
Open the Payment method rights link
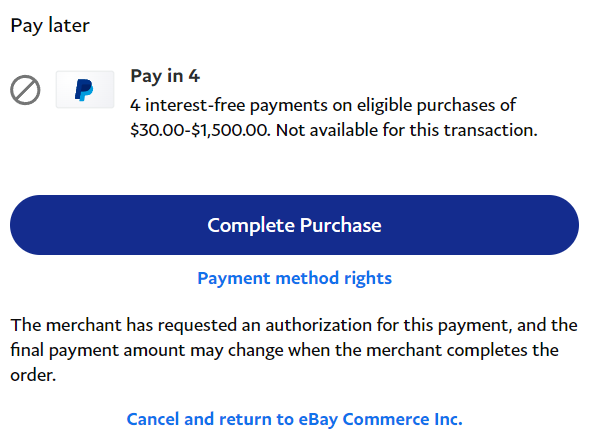tap(295, 279)
